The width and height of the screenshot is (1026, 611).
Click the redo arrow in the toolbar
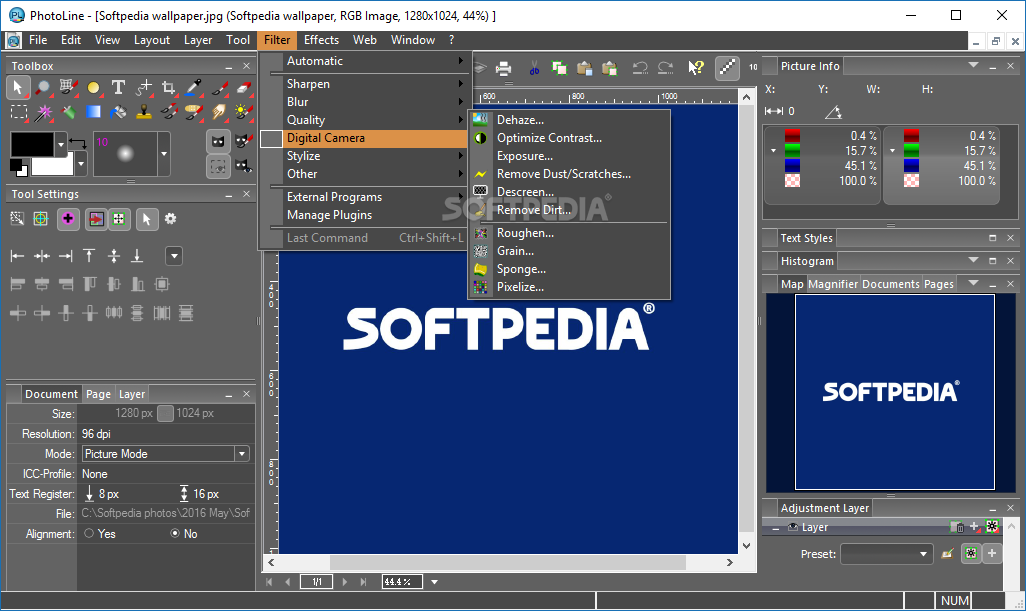point(665,68)
